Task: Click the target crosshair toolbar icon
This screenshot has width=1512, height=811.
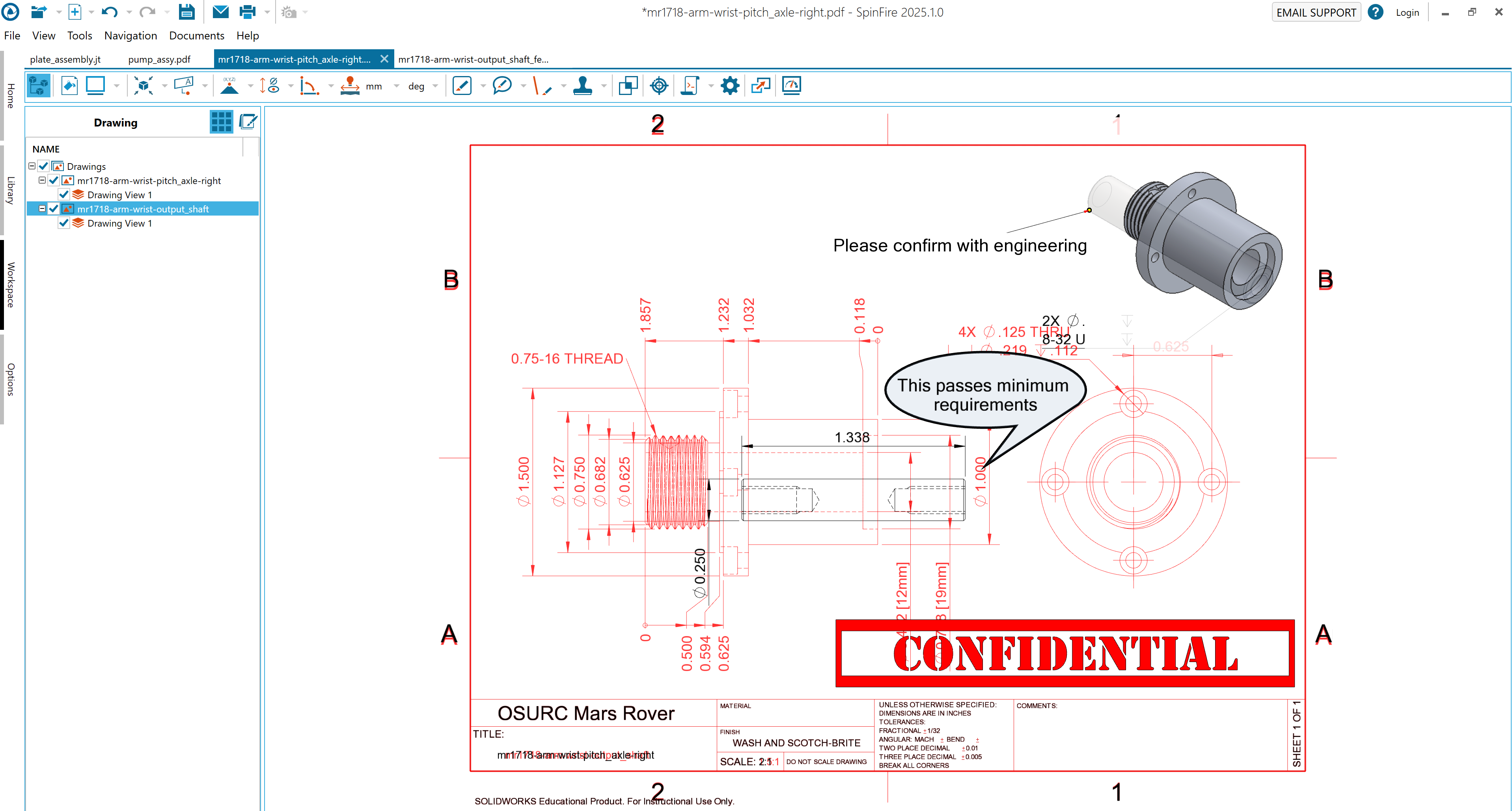Action: (x=659, y=86)
